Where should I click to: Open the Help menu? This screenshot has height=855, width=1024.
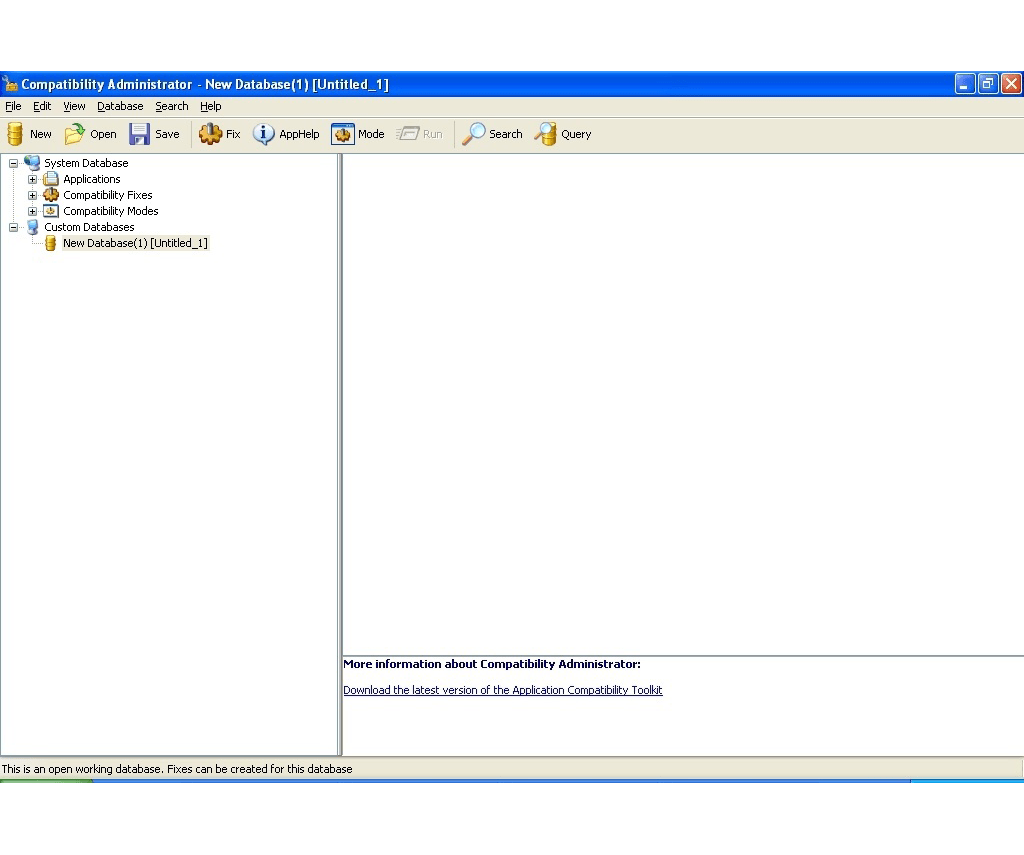210,106
